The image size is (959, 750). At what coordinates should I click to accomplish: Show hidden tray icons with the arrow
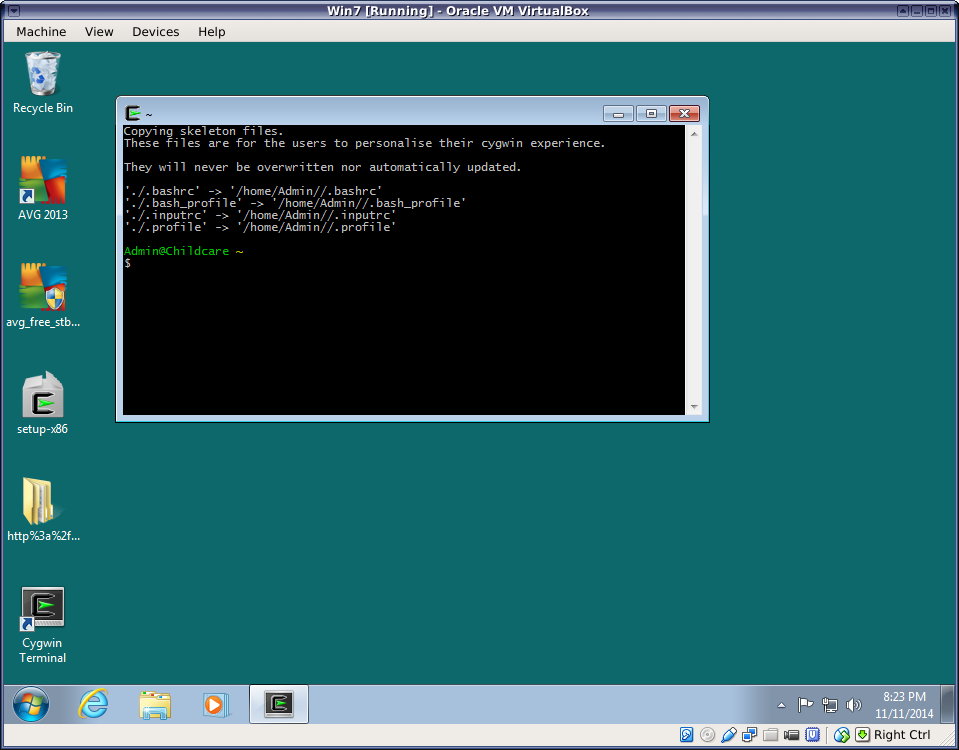pos(781,705)
